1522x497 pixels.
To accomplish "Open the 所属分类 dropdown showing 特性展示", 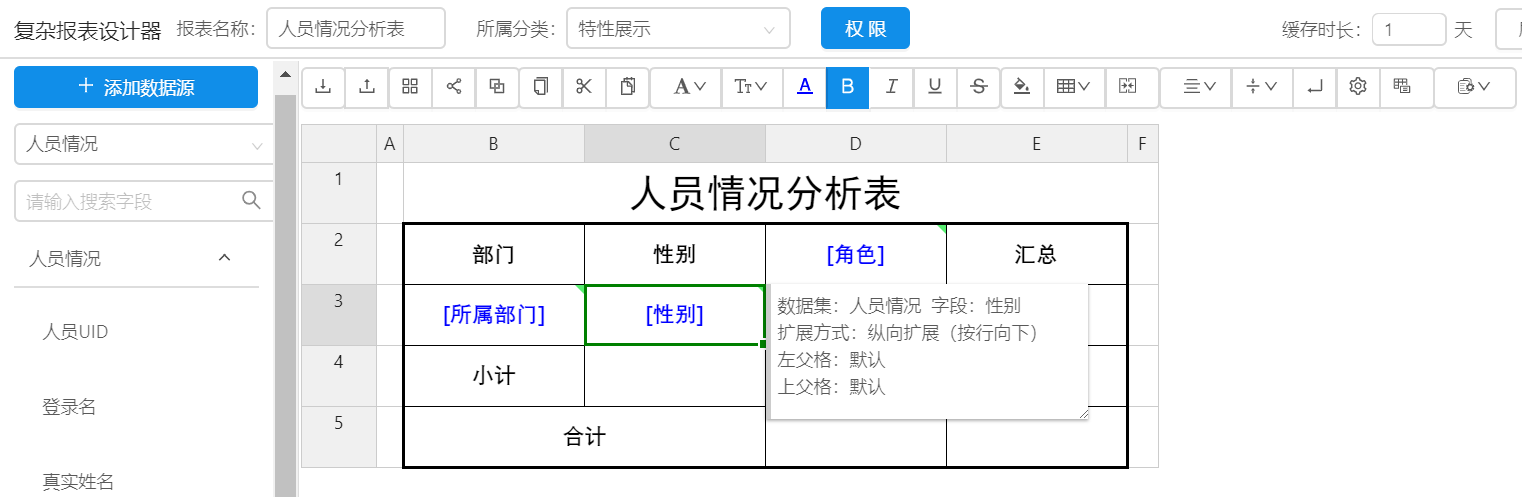I will 677,29.
